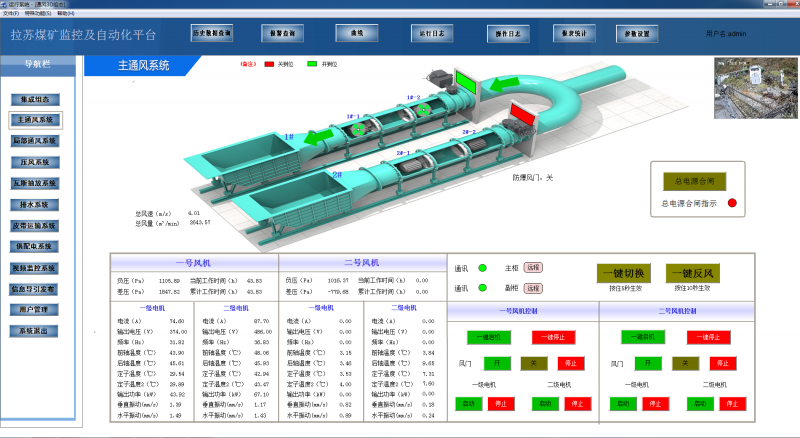Click the 总电源合闸 button

coord(694,181)
